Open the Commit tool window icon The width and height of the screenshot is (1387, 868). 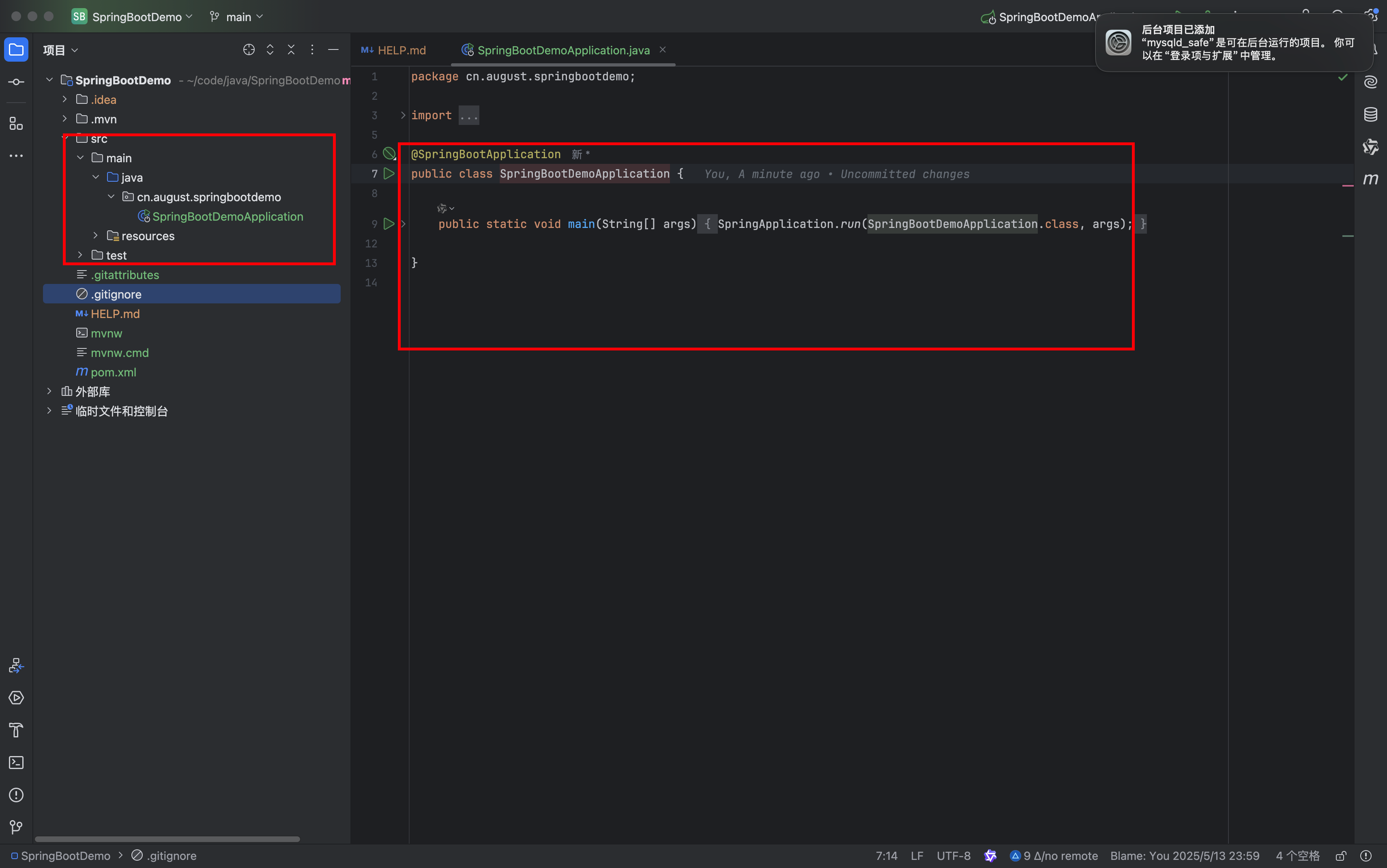[16, 82]
